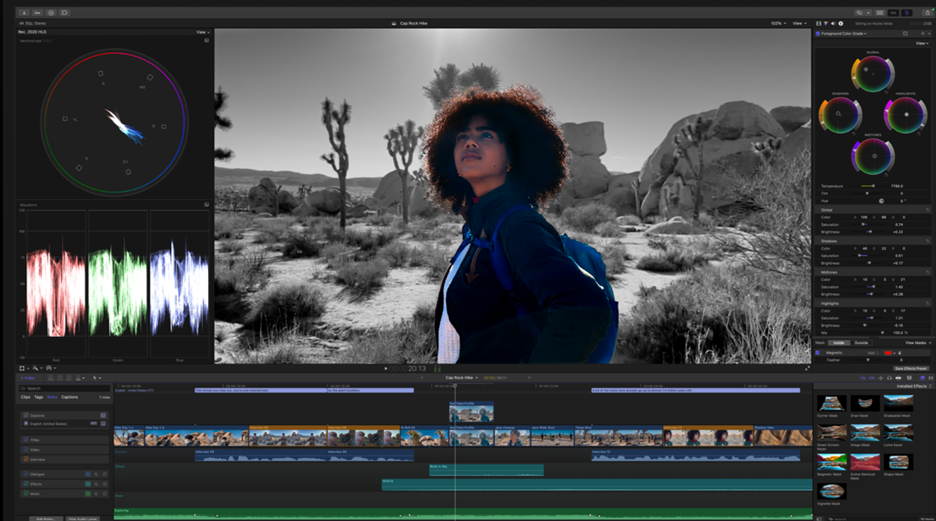Screen dimensions: 936x521
Task: Click the Import Media icon in top toolbar
Action: click(x=24, y=13)
